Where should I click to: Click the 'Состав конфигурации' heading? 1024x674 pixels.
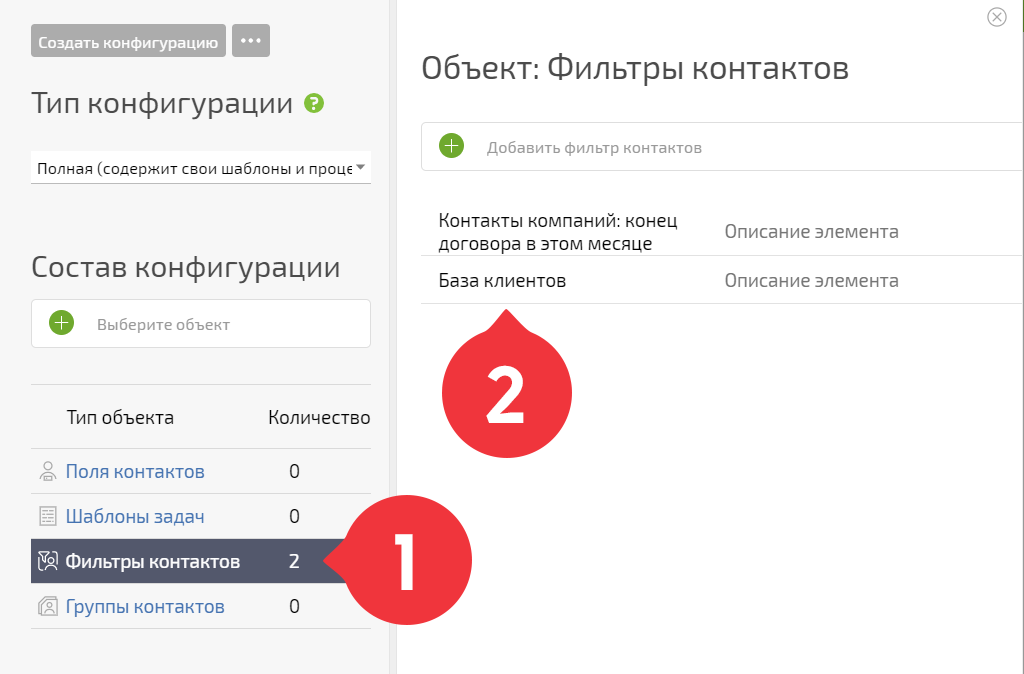tap(185, 268)
